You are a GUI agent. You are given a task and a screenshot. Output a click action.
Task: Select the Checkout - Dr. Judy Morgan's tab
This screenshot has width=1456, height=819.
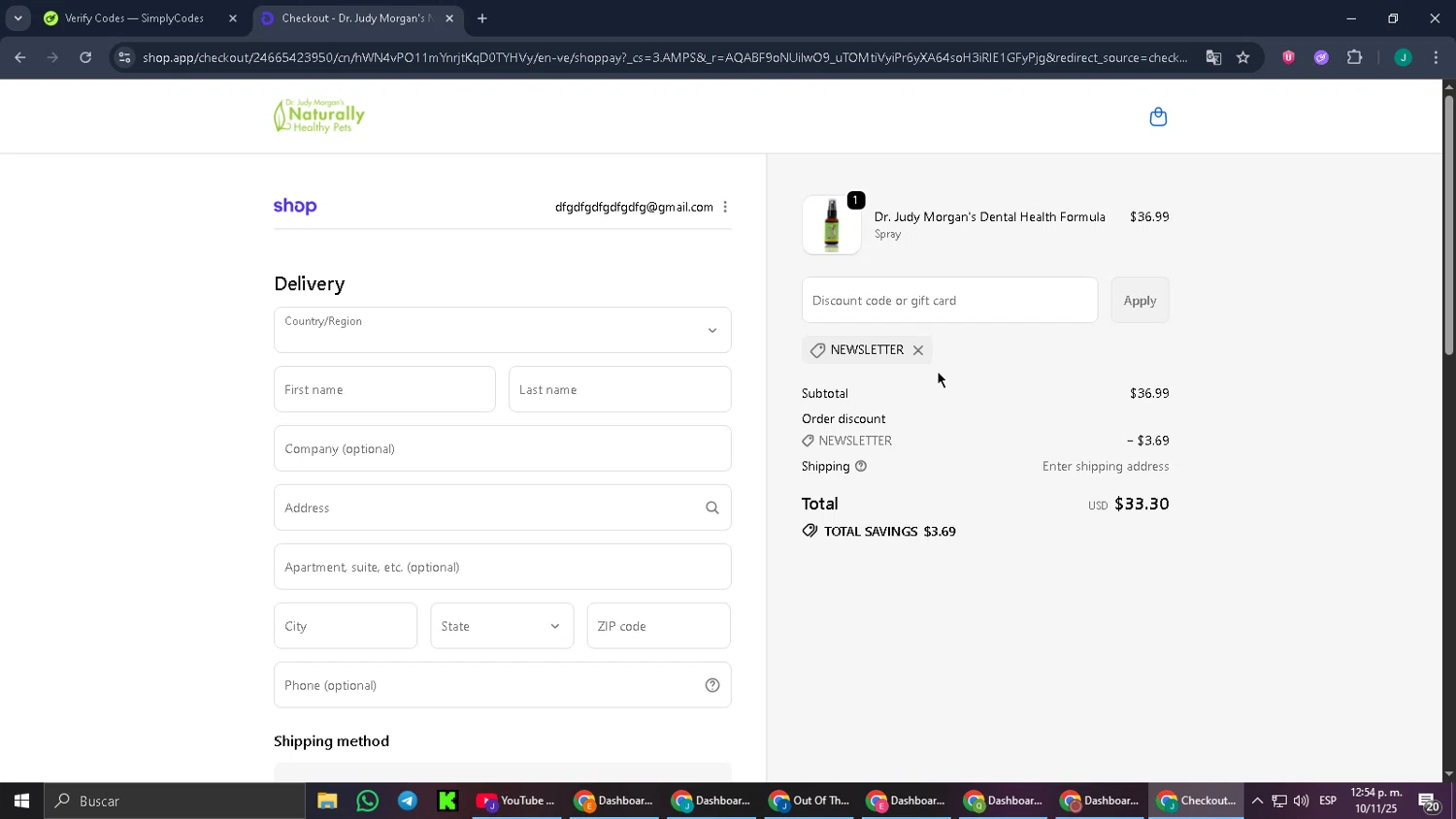[x=355, y=18]
